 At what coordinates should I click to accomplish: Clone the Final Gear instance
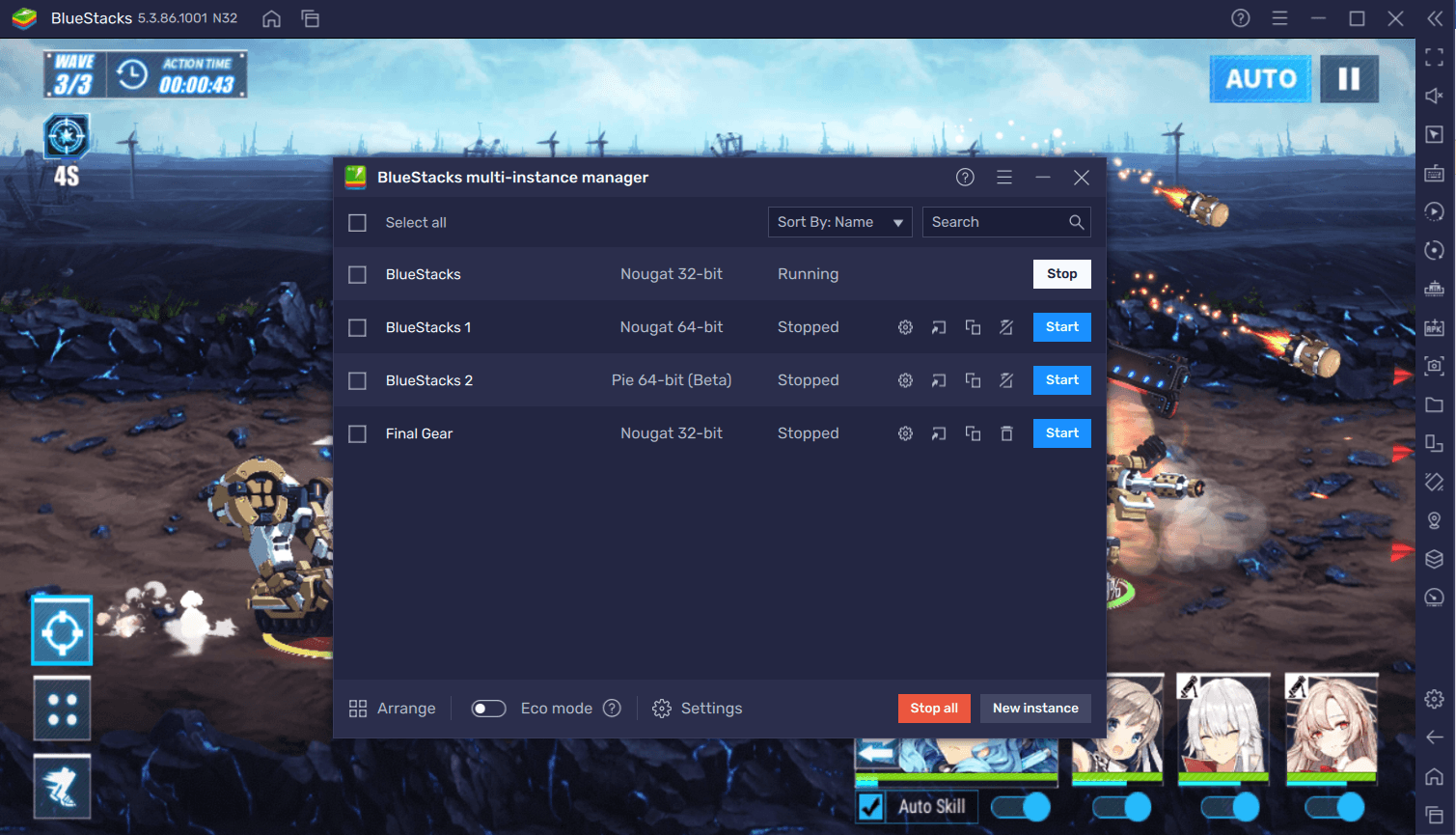(x=973, y=433)
